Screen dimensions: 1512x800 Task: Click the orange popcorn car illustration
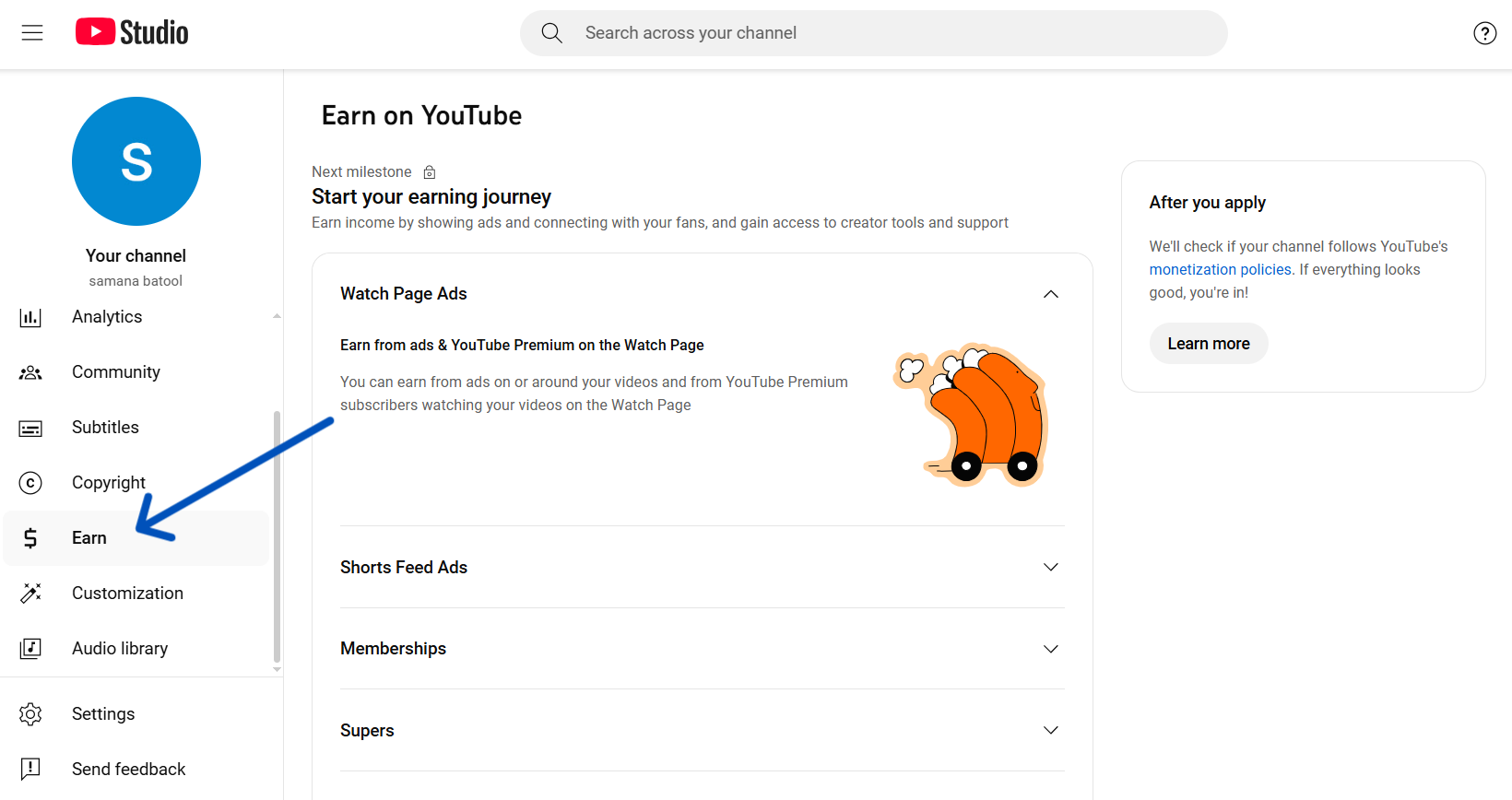971,415
